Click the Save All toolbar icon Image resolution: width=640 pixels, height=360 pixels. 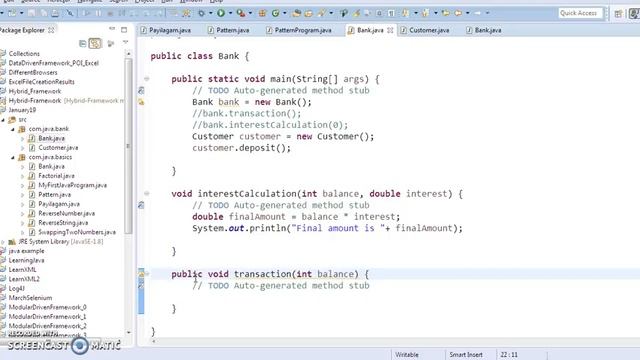43,13
